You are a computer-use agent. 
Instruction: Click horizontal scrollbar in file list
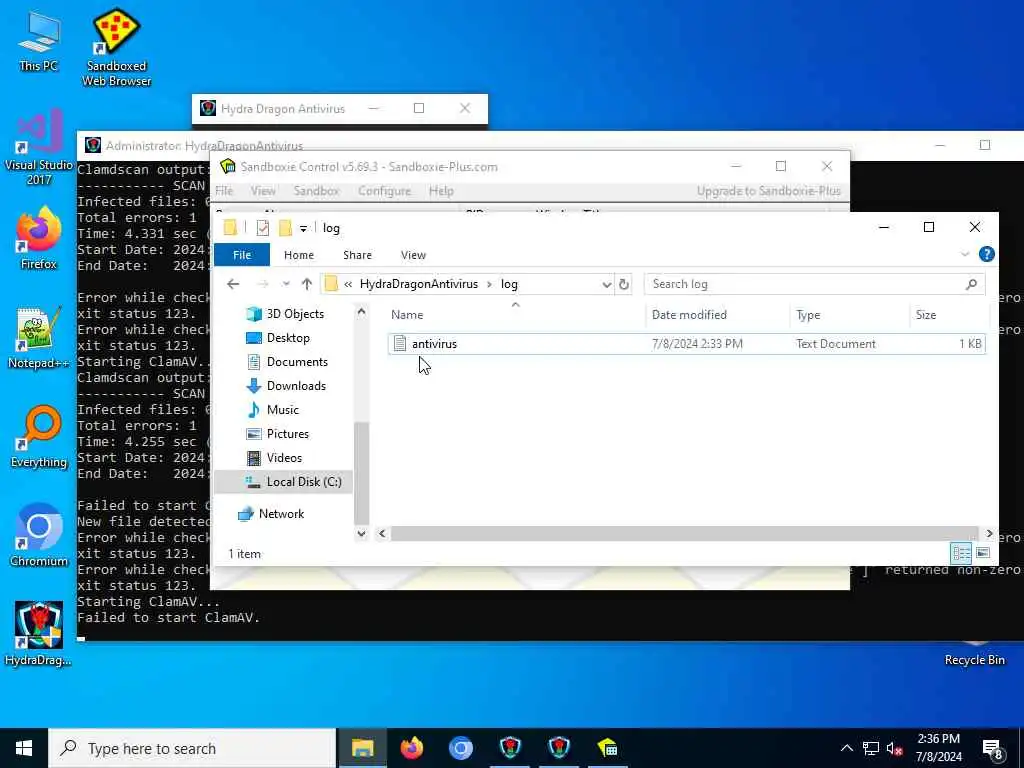684,534
